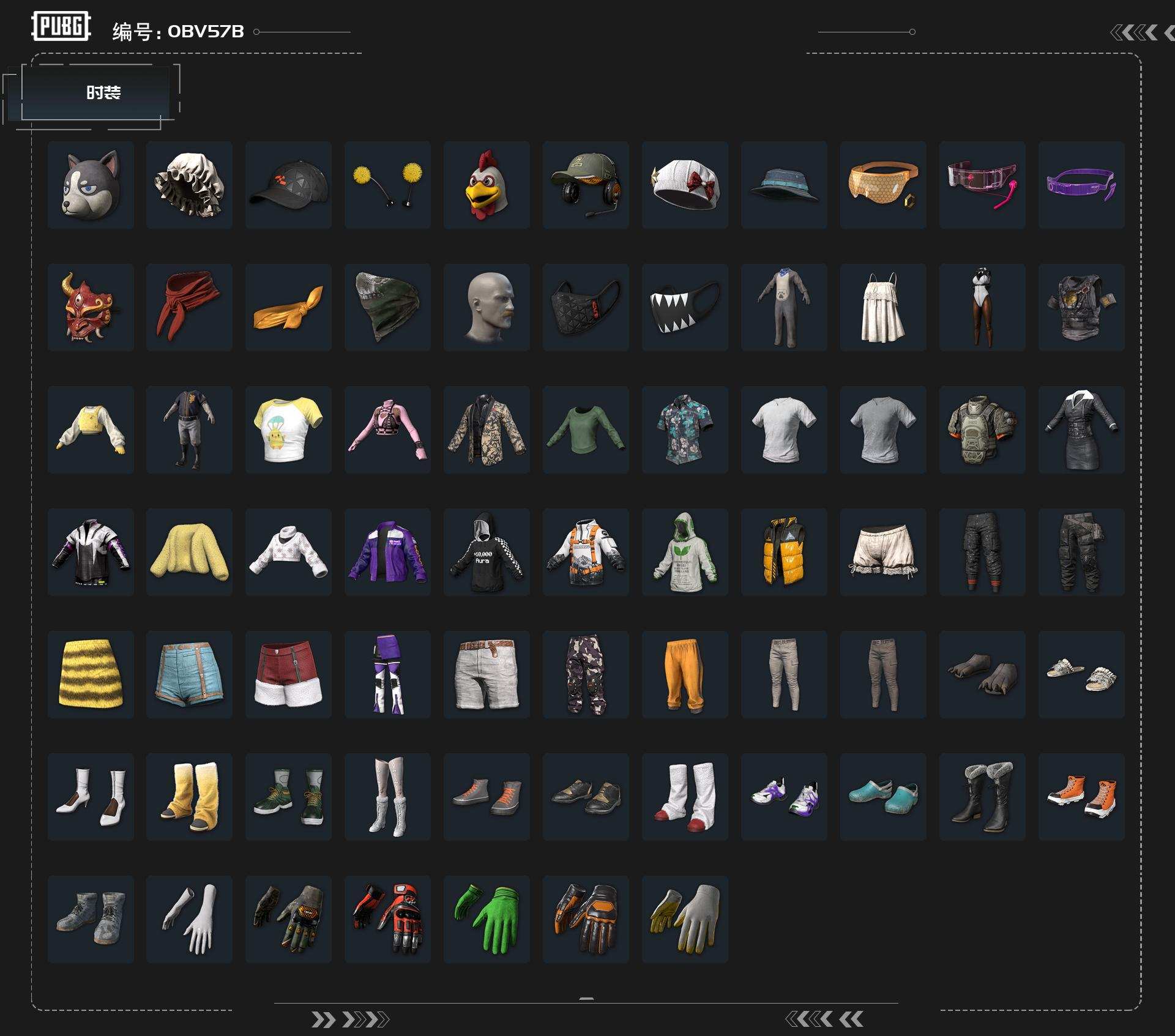Select the black baseball cap
The width and height of the screenshot is (1175, 1036).
[289, 185]
